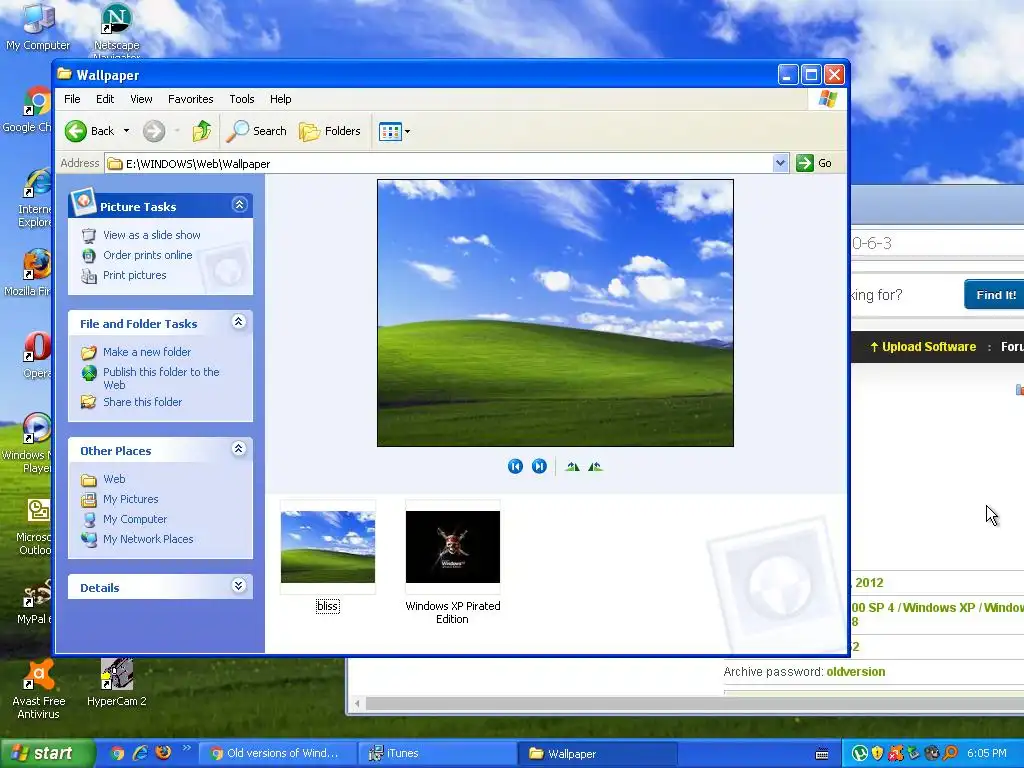Click the My Computer desktop icon

pos(38,26)
